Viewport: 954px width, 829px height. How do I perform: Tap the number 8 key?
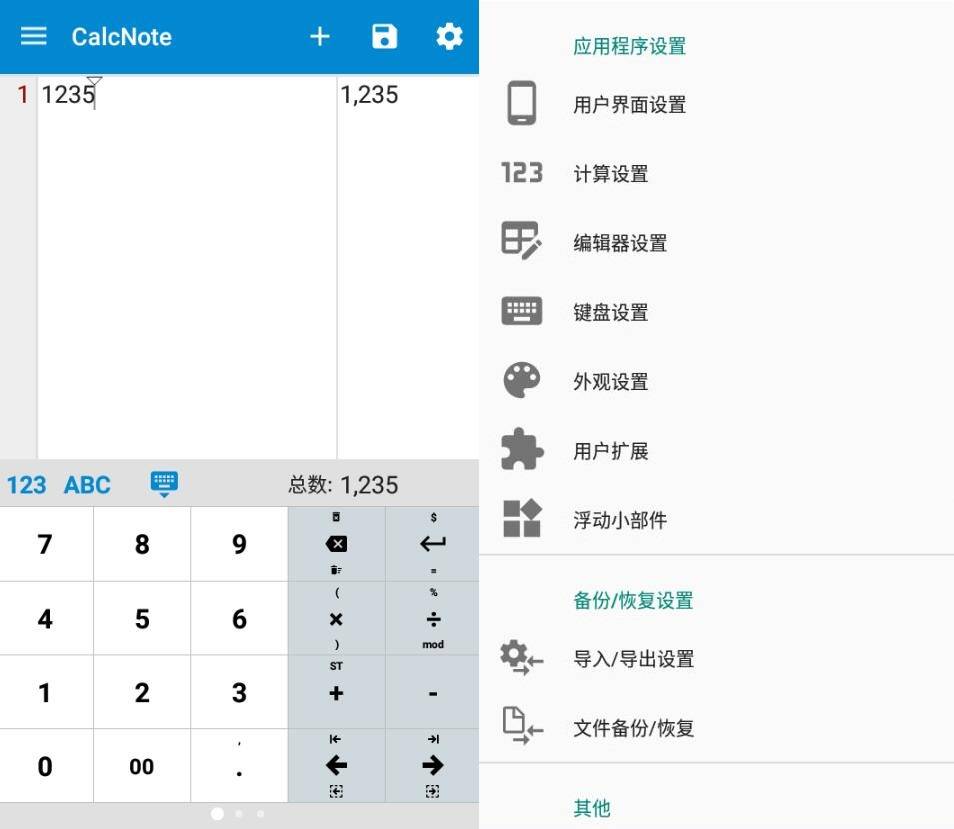142,544
